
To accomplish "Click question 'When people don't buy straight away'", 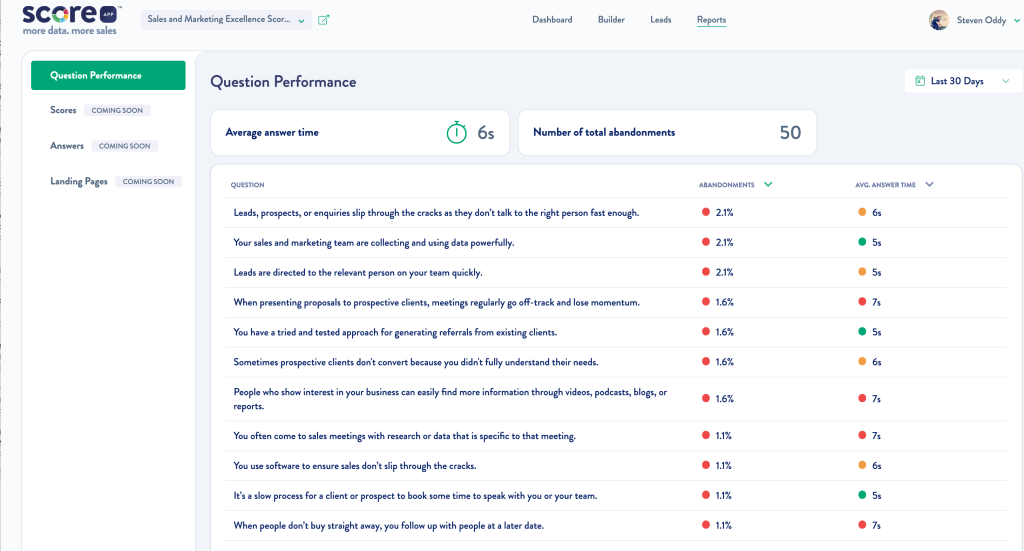I will click(x=389, y=526).
